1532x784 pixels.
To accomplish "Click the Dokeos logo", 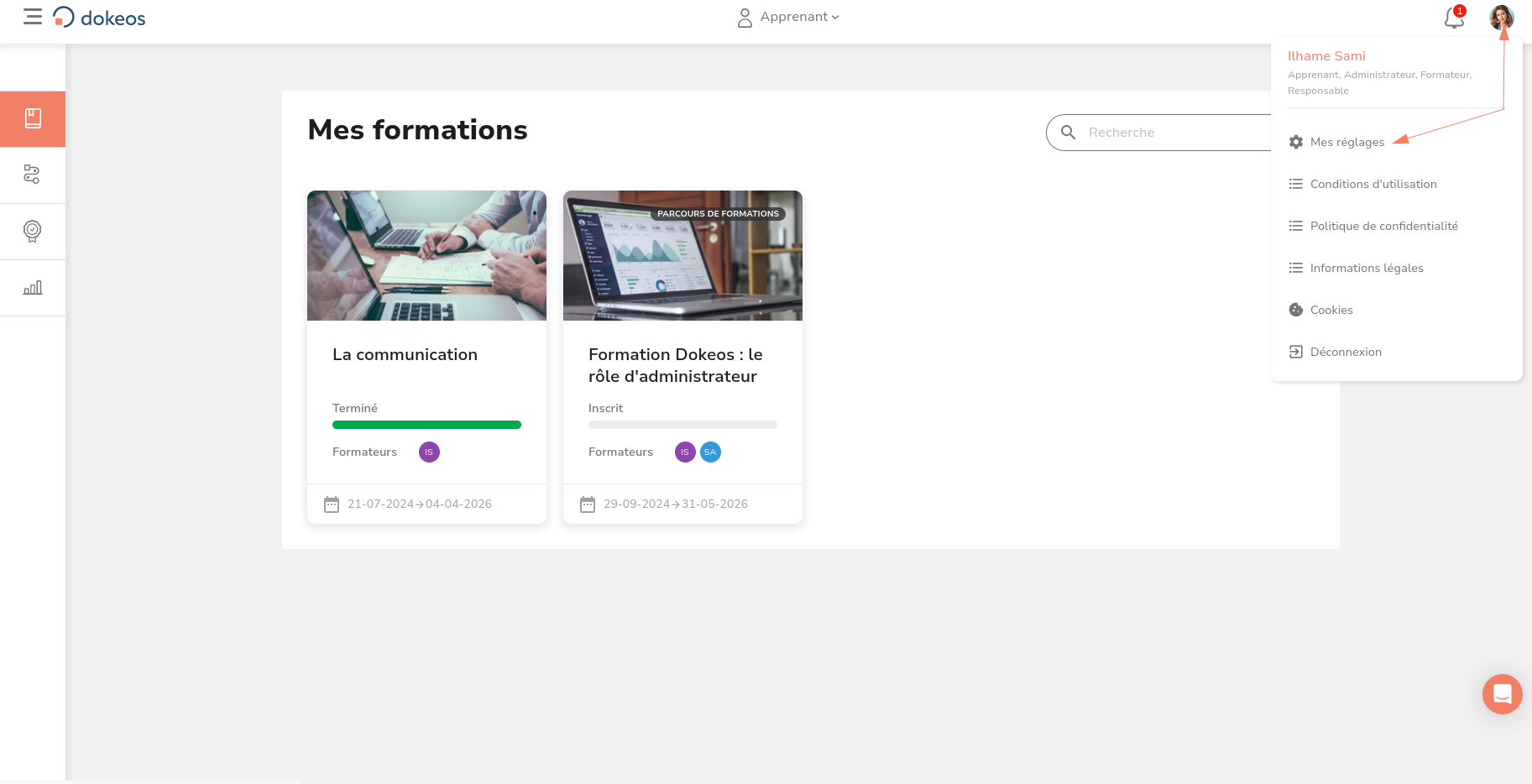I will click(x=99, y=18).
